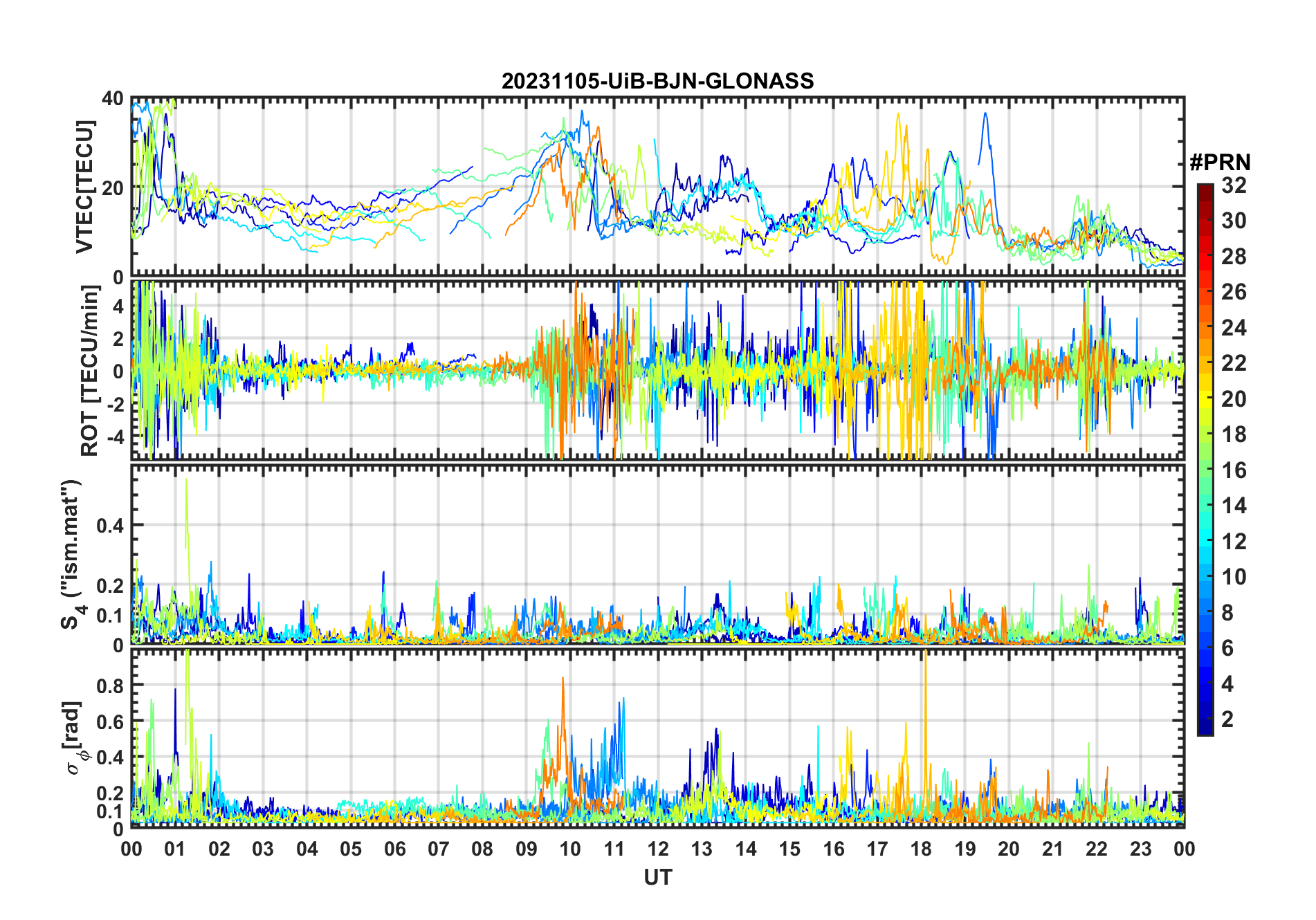This screenshot has height=920, width=1316.
Task: Select the "VTEC[TECU]" y-axis label
Action: click(x=84, y=187)
